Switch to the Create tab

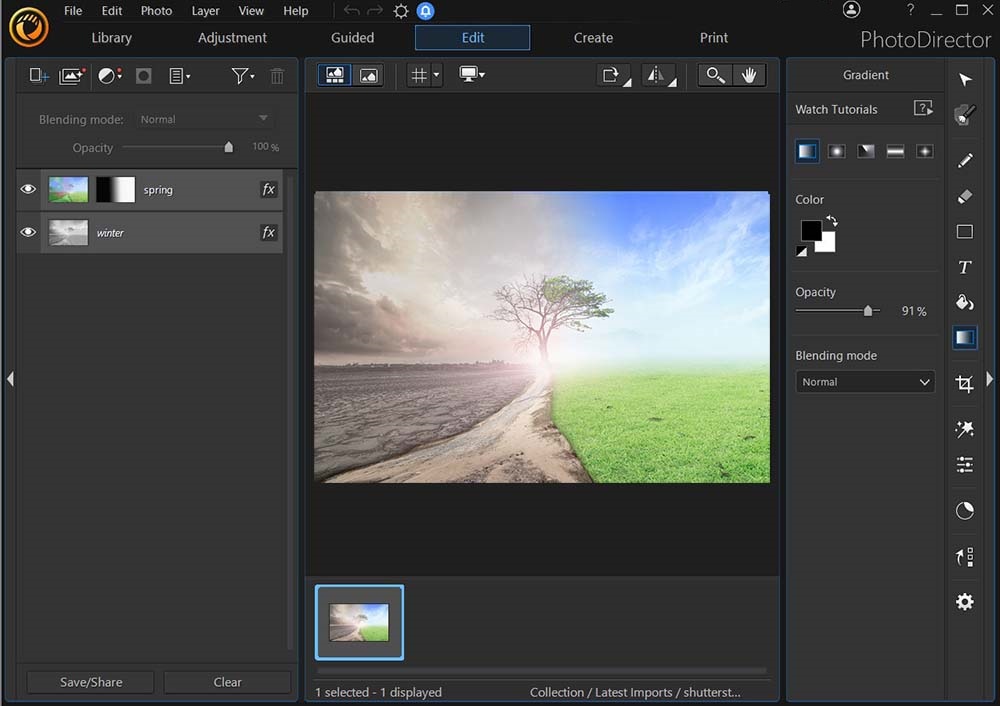click(593, 37)
